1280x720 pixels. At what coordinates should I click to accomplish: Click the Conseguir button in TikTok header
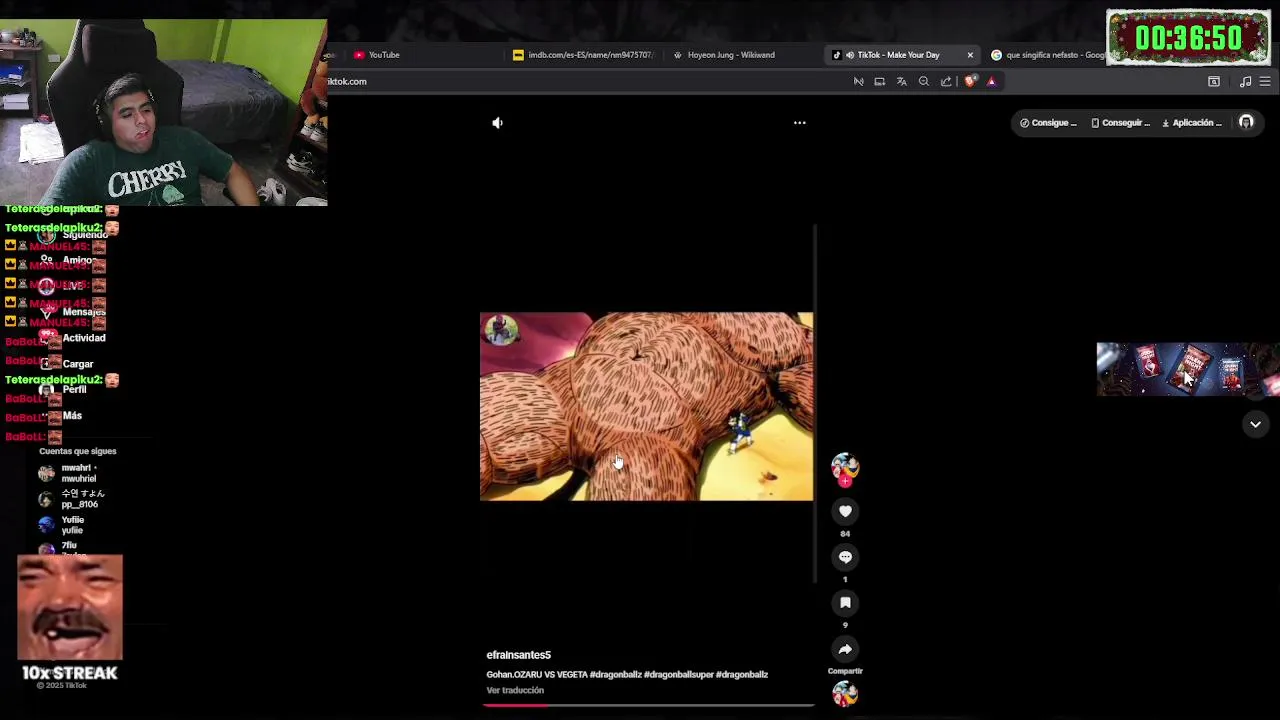(x=1121, y=123)
